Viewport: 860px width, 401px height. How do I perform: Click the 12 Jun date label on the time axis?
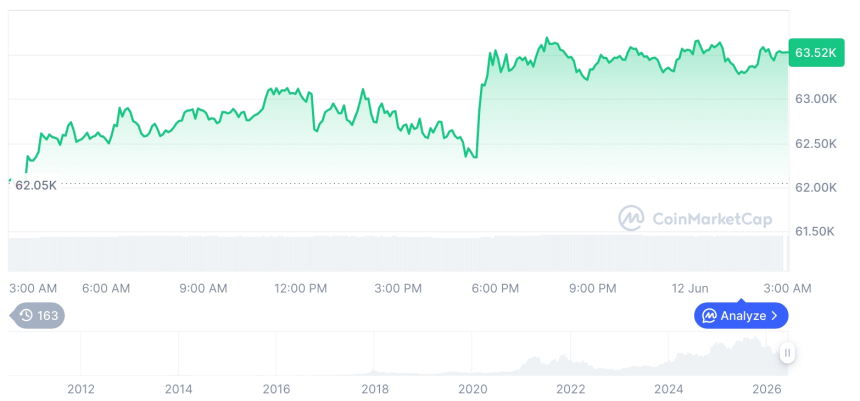point(690,288)
